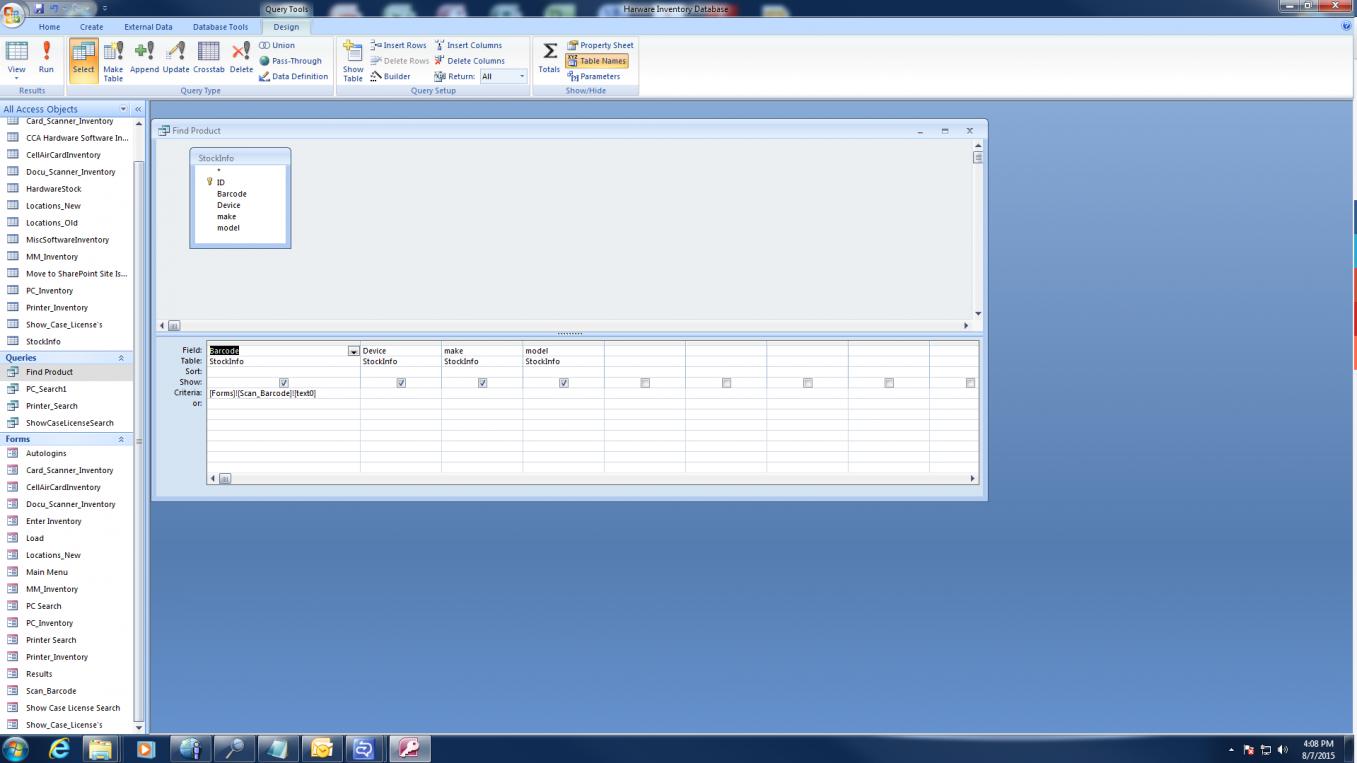Choose the Make Table query type
This screenshot has width=1357, height=763.
coord(113,60)
